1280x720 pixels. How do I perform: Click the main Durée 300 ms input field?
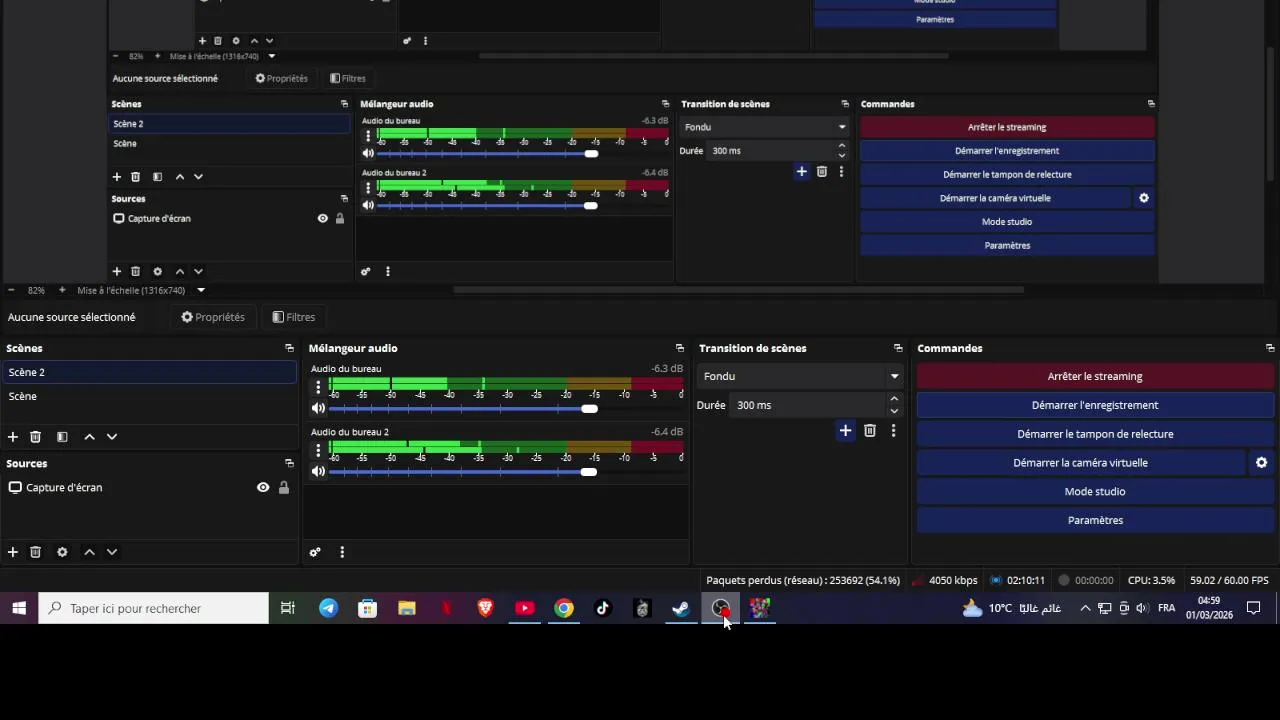[x=808, y=405]
